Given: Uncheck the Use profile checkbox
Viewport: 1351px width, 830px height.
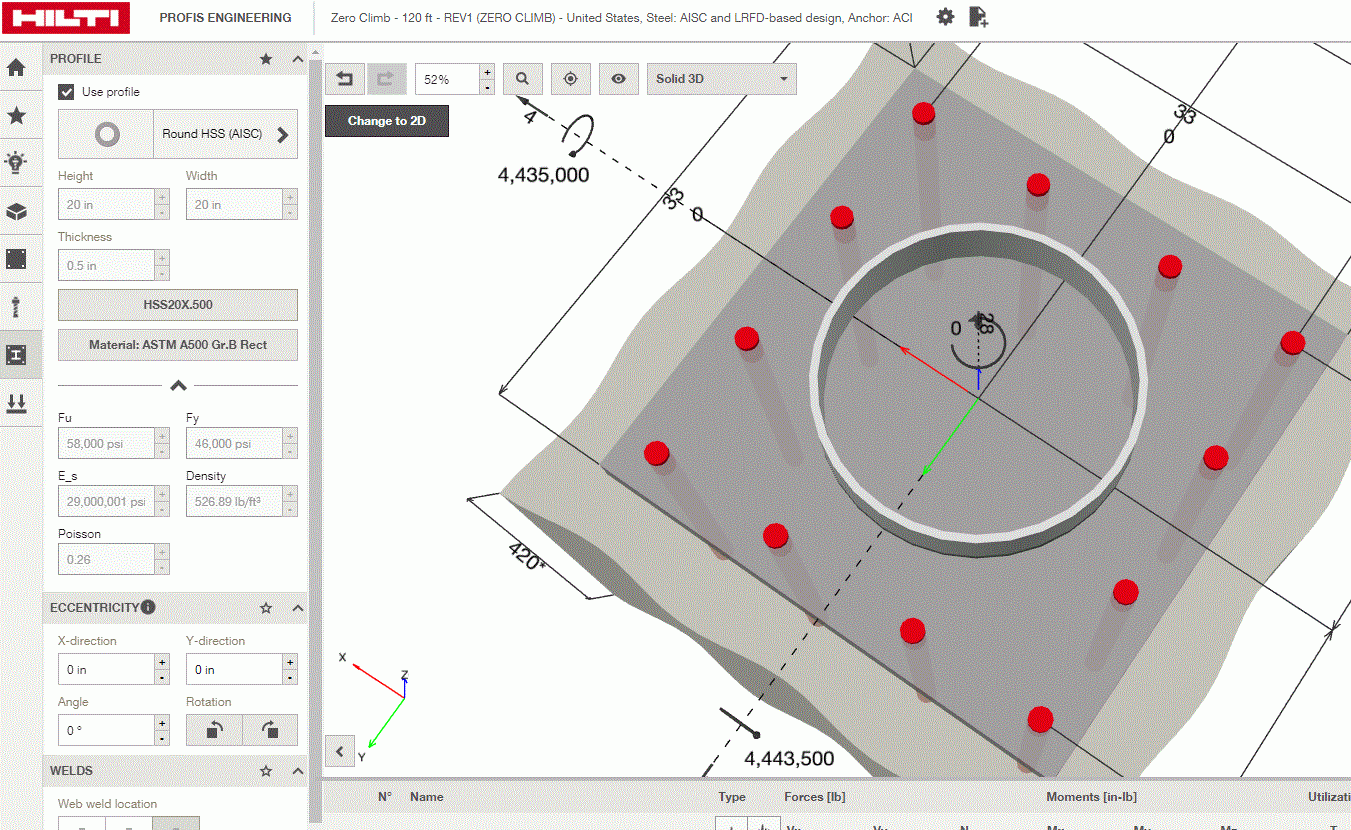Looking at the screenshot, I should click(x=67, y=92).
